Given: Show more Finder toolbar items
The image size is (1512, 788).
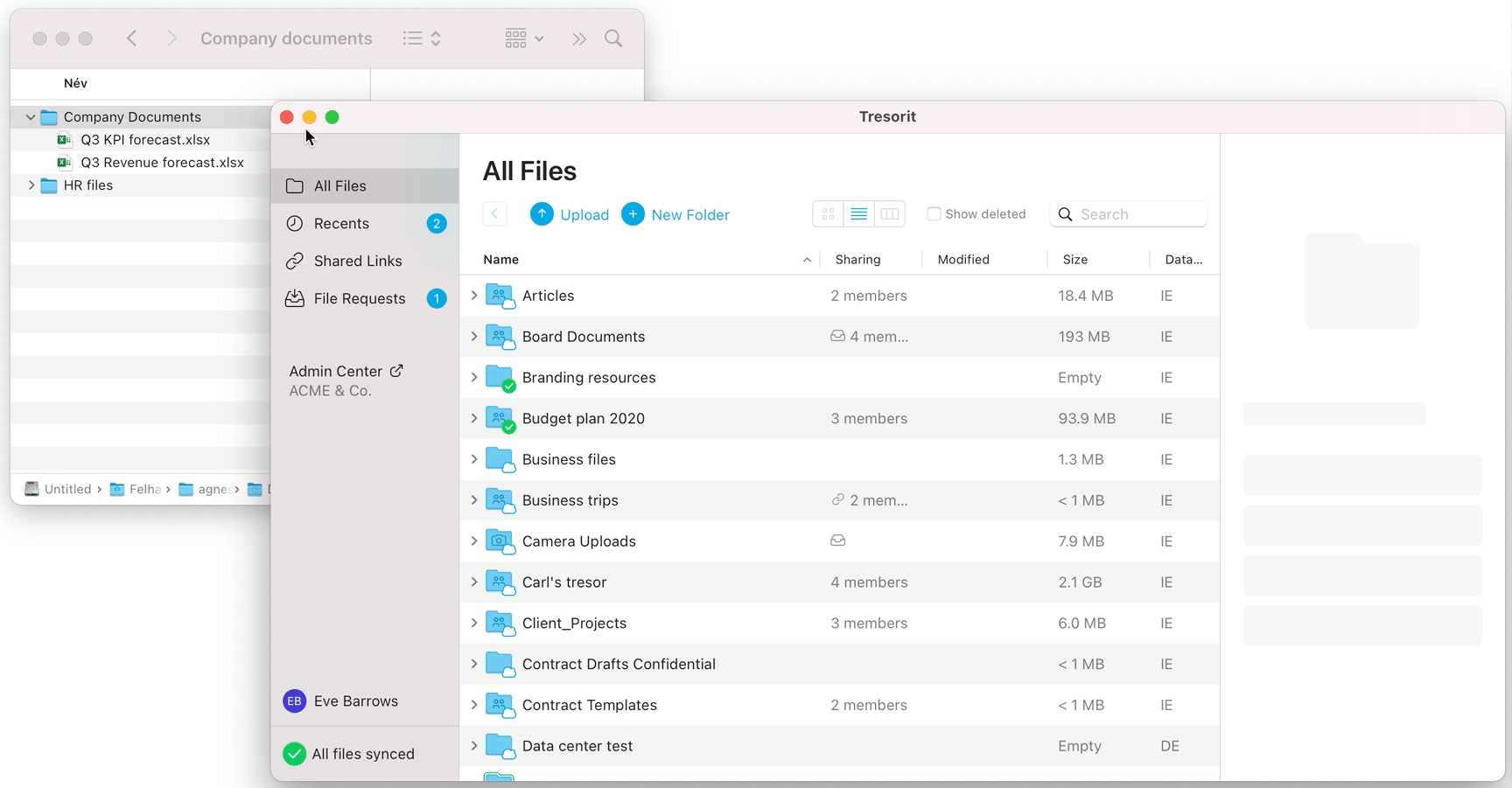Looking at the screenshot, I should (x=578, y=38).
